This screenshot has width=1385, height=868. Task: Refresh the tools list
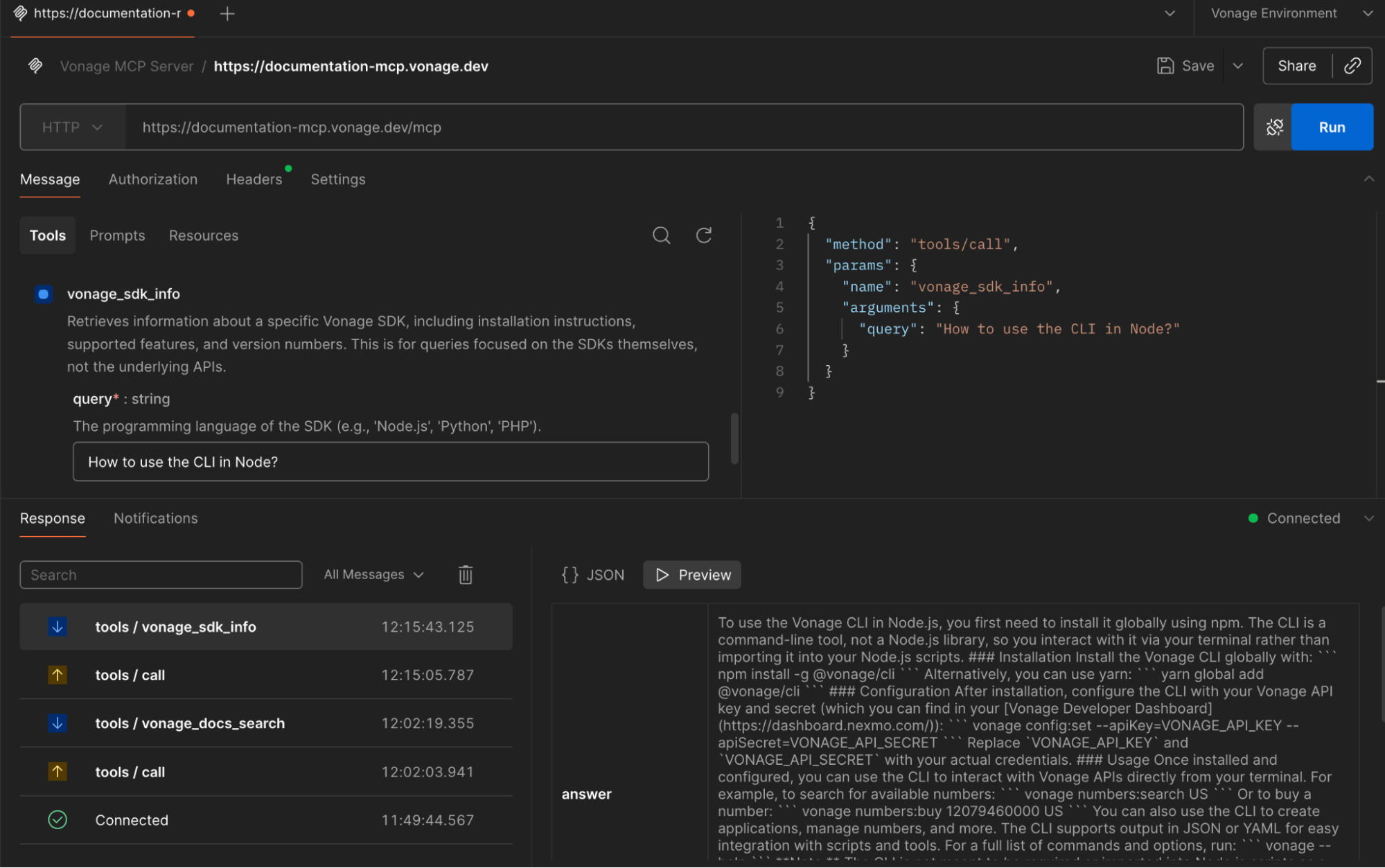coord(703,235)
